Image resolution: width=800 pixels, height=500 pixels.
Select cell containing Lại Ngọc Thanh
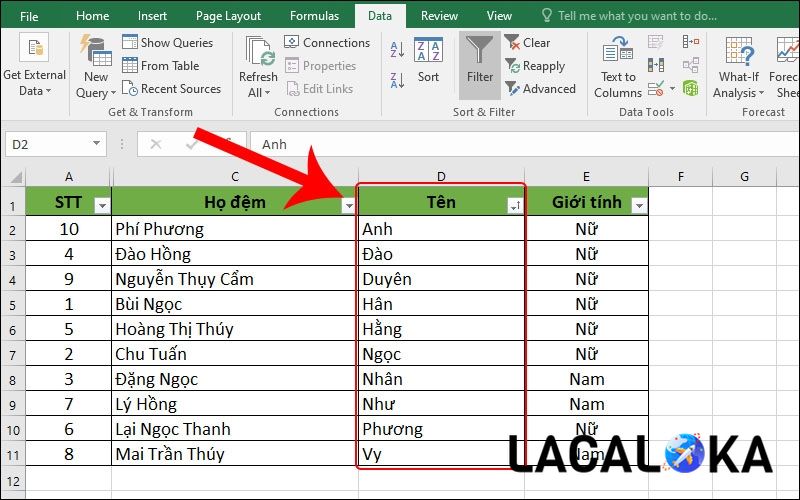(235, 429)
